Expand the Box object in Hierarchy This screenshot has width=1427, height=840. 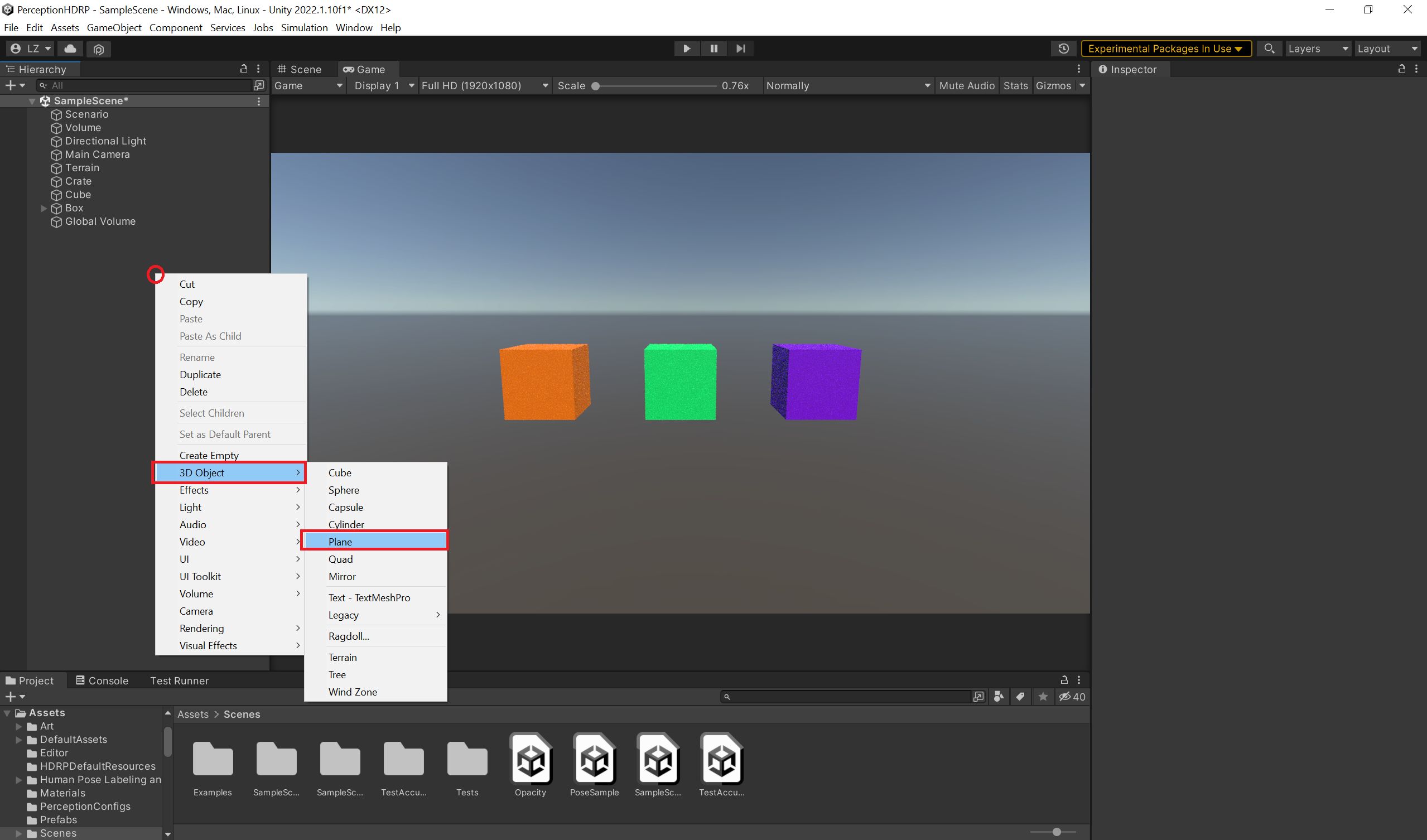(44, 208)
